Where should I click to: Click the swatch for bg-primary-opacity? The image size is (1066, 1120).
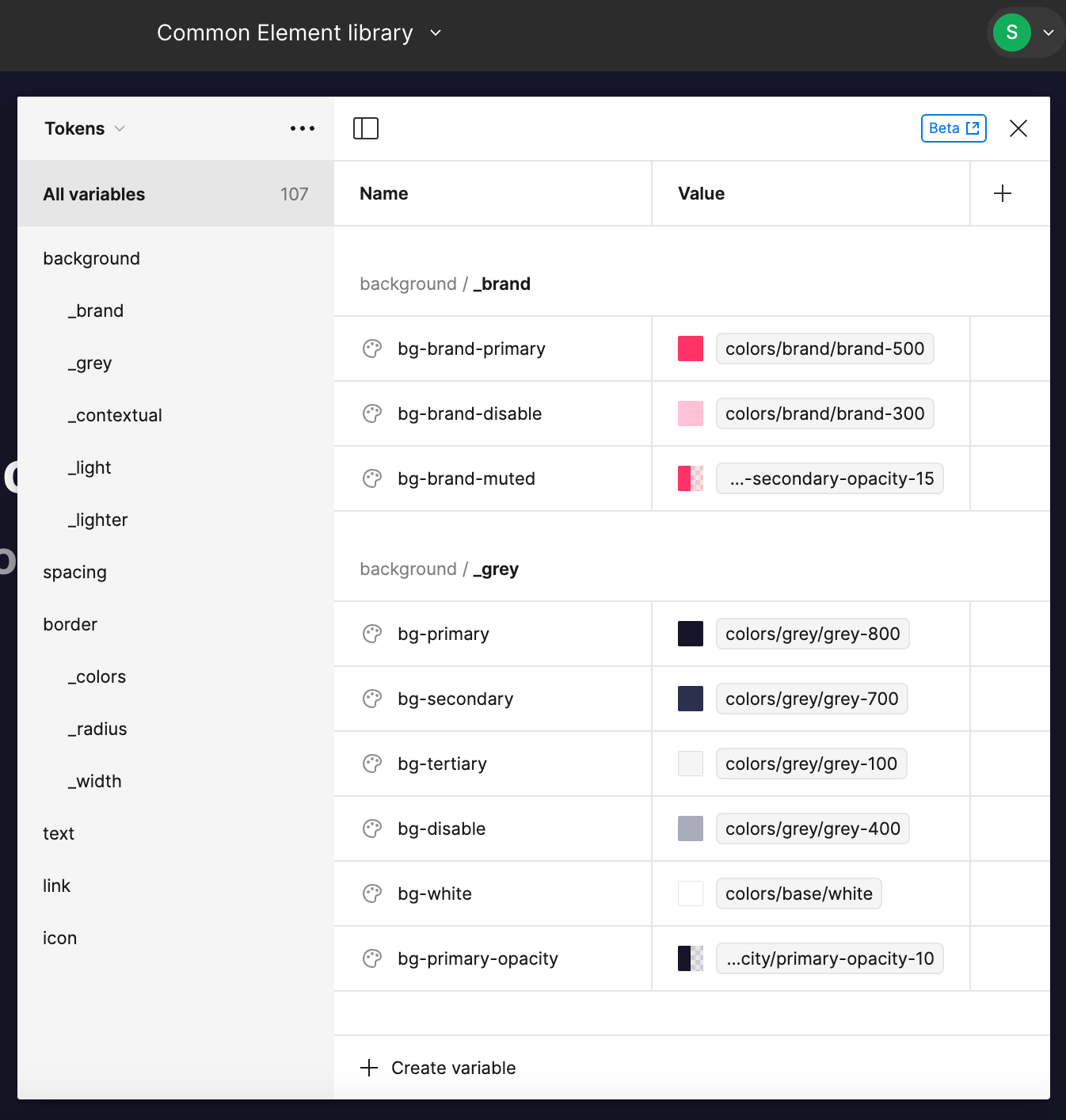(x=691, y=958)
